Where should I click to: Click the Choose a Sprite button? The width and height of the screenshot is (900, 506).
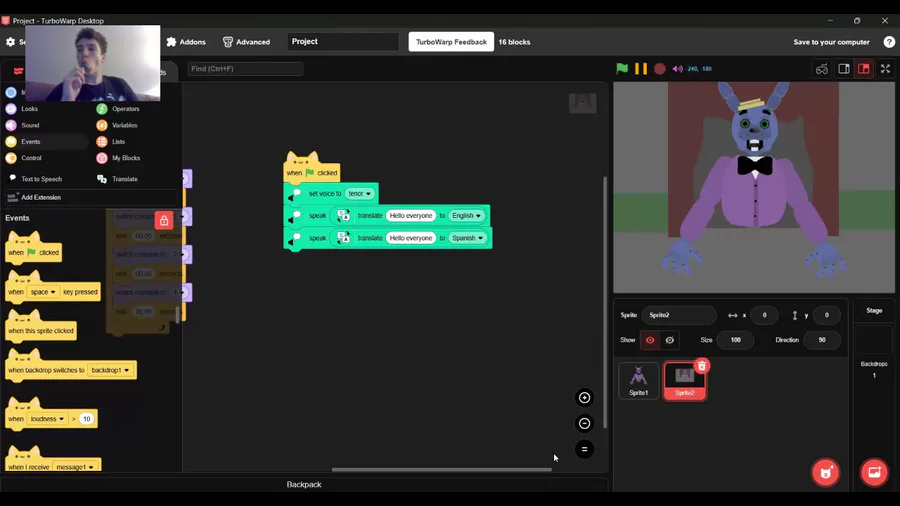pos(825,473)
